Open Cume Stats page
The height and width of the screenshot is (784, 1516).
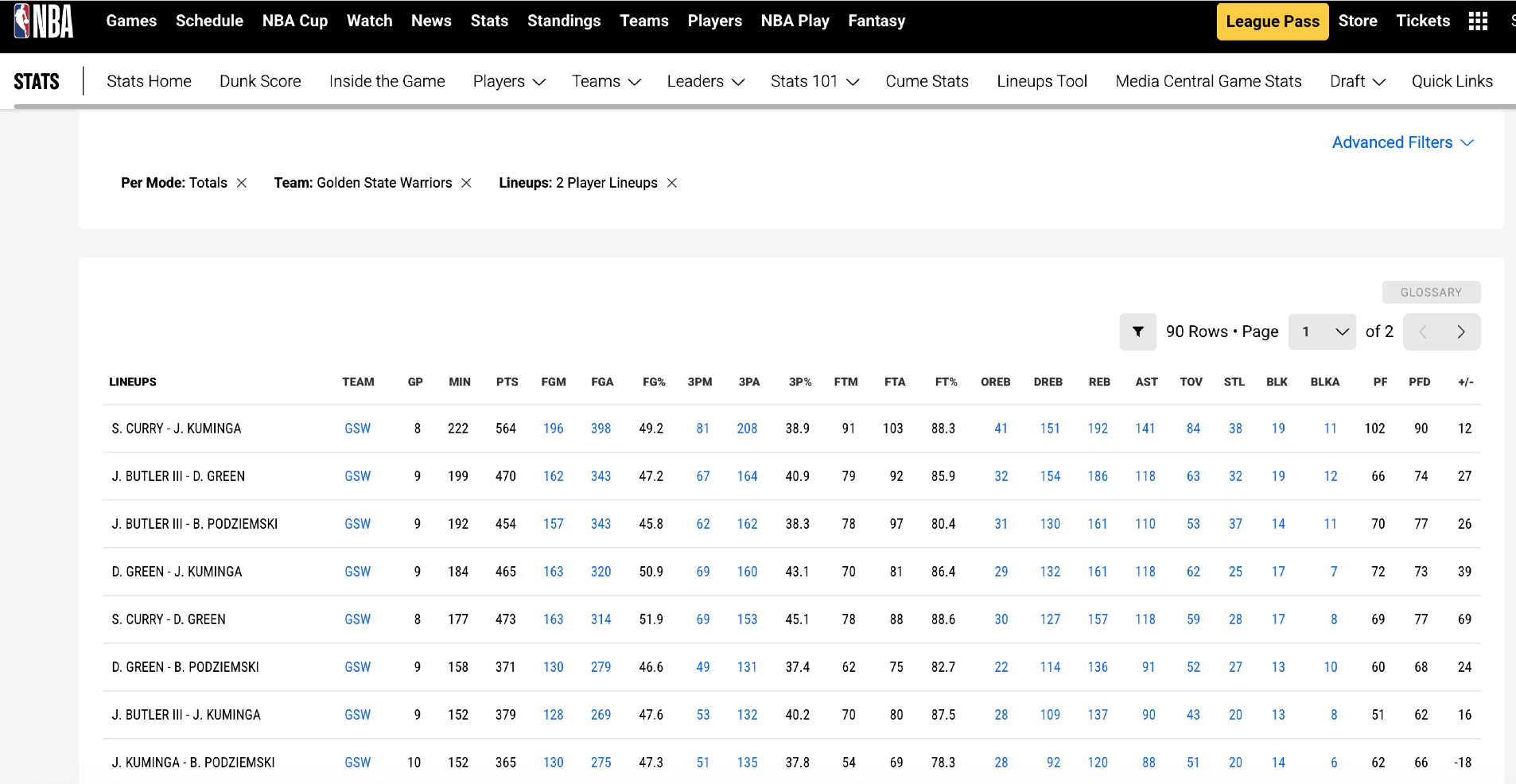[x=927, y=81]
